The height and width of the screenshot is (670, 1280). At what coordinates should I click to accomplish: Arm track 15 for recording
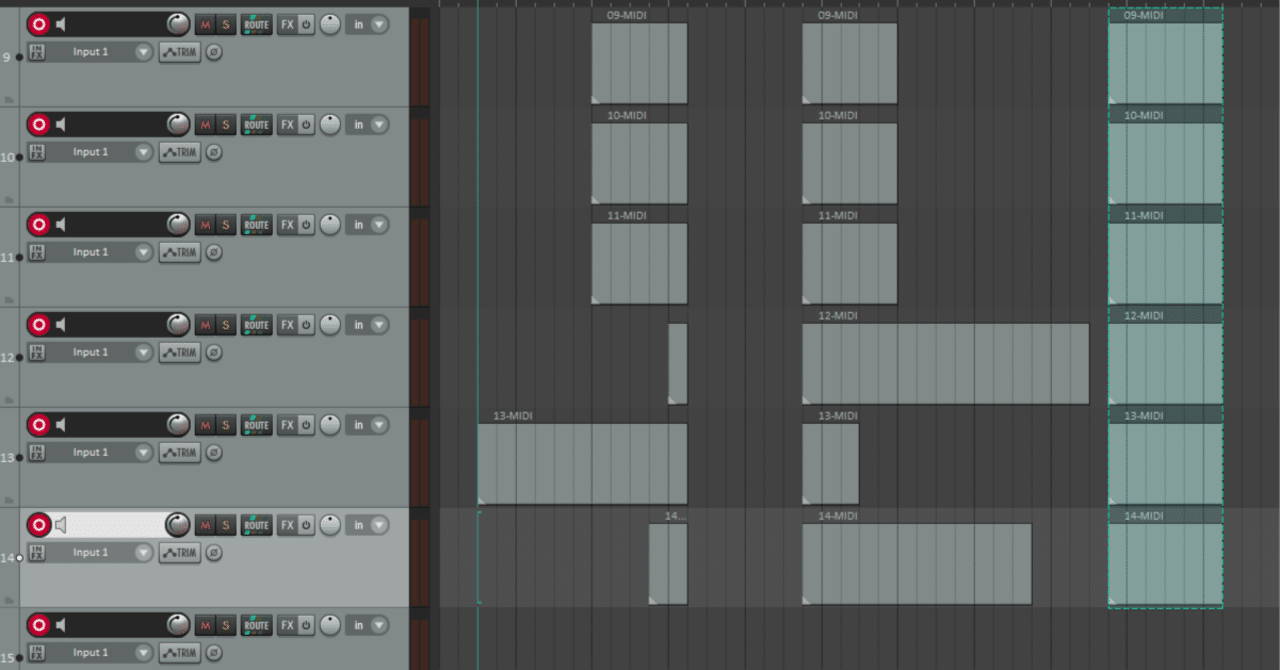click(x=38, y=624)
